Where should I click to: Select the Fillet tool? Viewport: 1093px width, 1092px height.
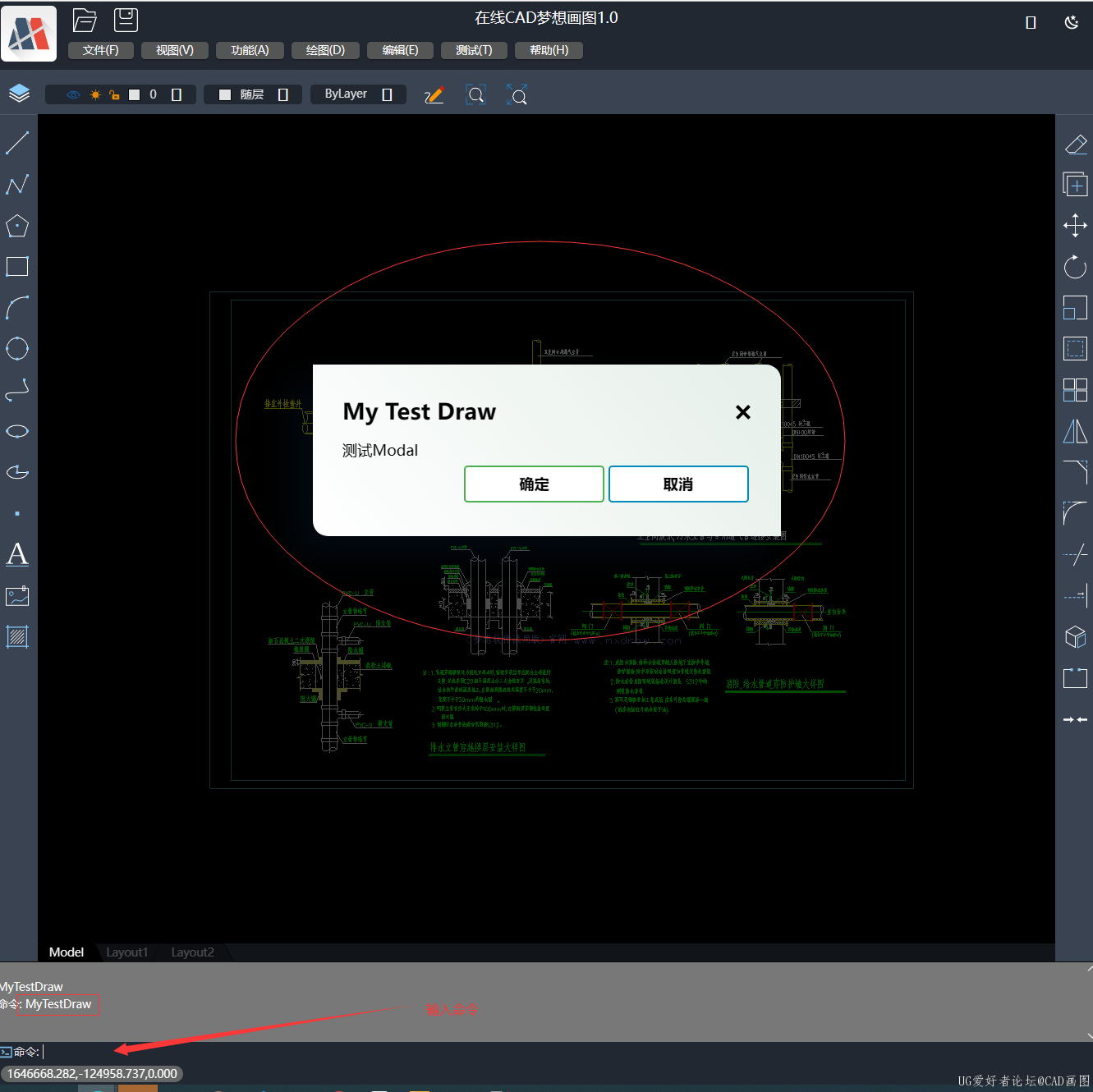(x=1076, y=513)
